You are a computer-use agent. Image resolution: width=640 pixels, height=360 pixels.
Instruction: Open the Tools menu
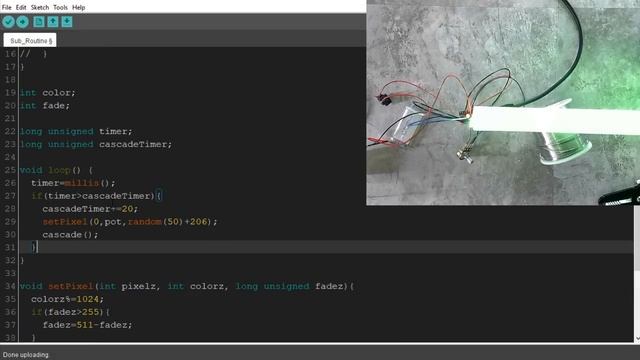tap(60, 7)
